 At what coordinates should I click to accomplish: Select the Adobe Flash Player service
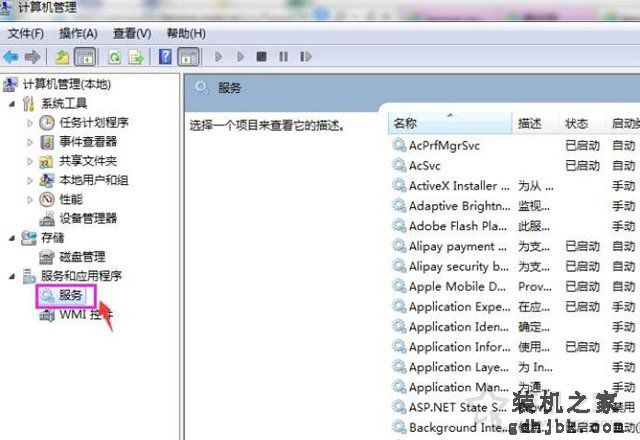pos(458,226)
